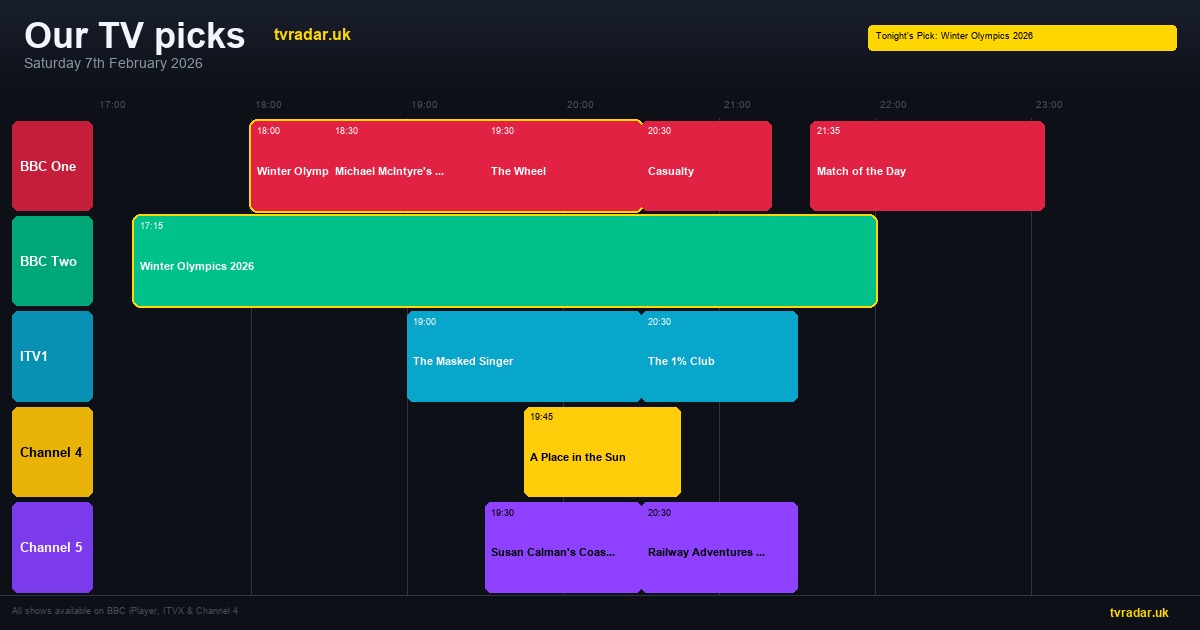Click the tvradar.uk link in the footer

(1138, 612)
